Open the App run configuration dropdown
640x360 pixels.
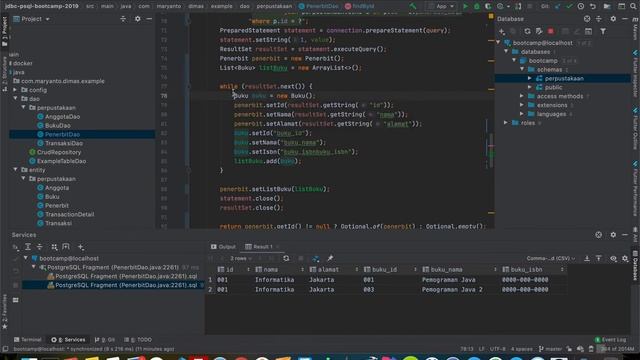tap(441, 7)
